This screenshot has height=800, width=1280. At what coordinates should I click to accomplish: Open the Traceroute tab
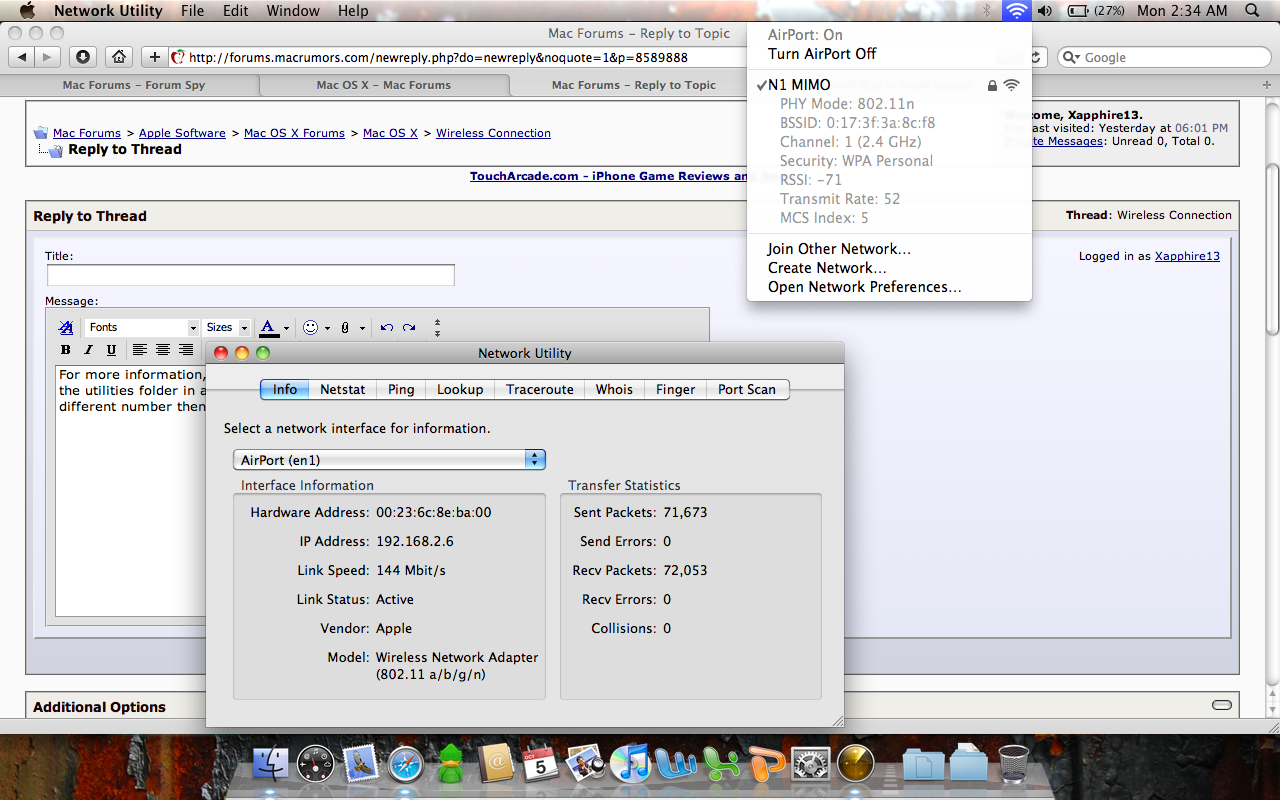(539, 389)
